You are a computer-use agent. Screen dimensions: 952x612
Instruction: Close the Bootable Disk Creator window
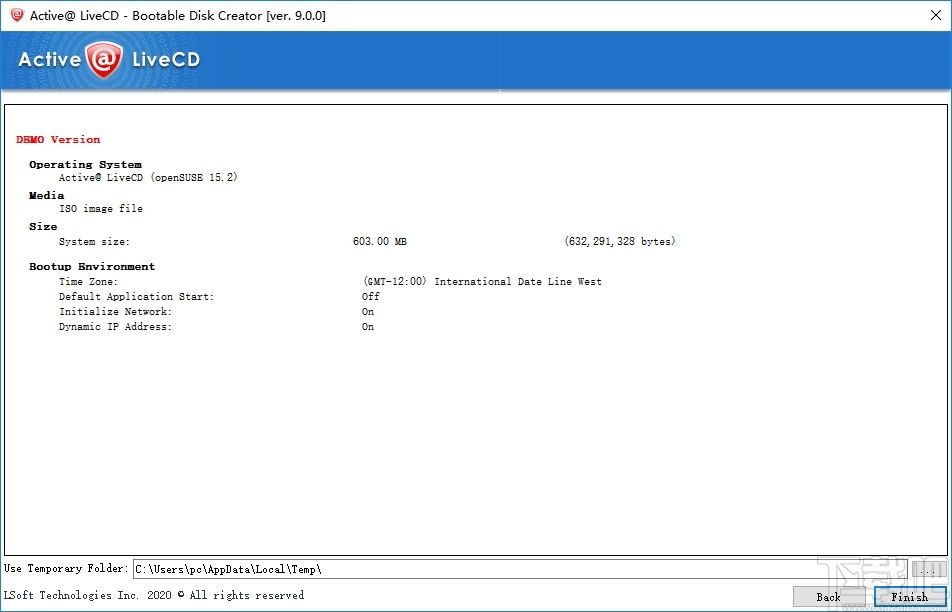click(x=936, y=15)
